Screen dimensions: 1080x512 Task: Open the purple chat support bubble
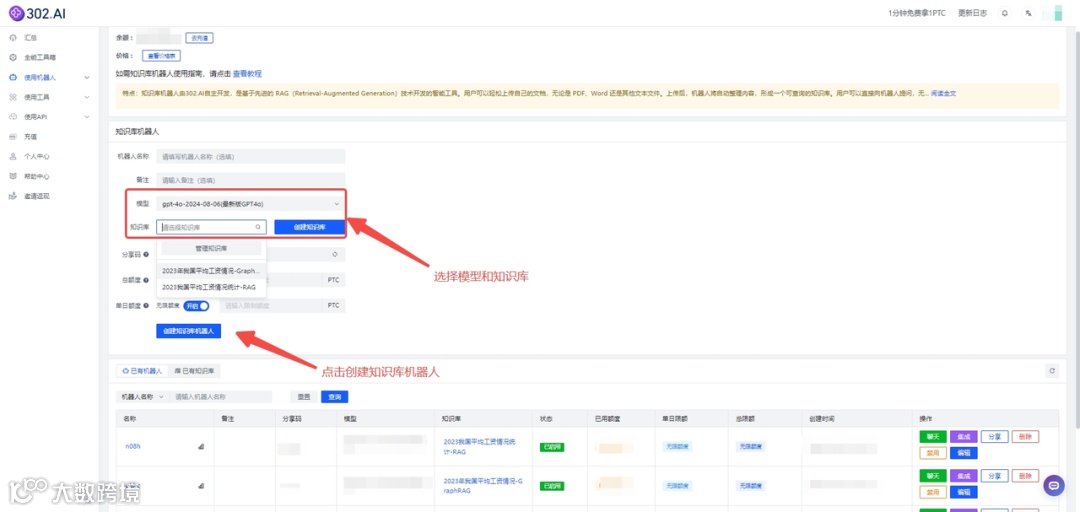pos(1053,485)
